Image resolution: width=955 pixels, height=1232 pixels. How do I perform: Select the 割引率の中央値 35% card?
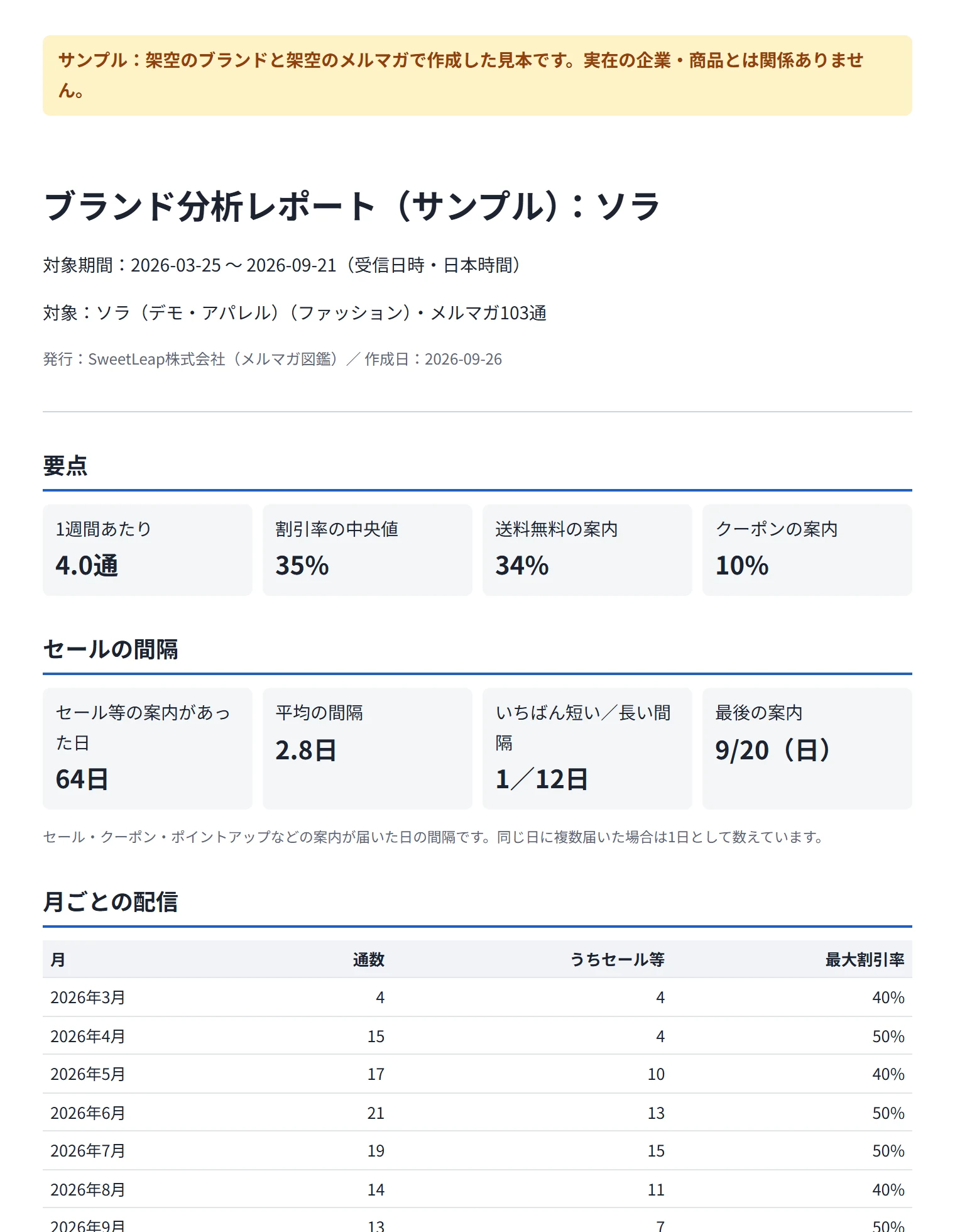click(368, 550)
